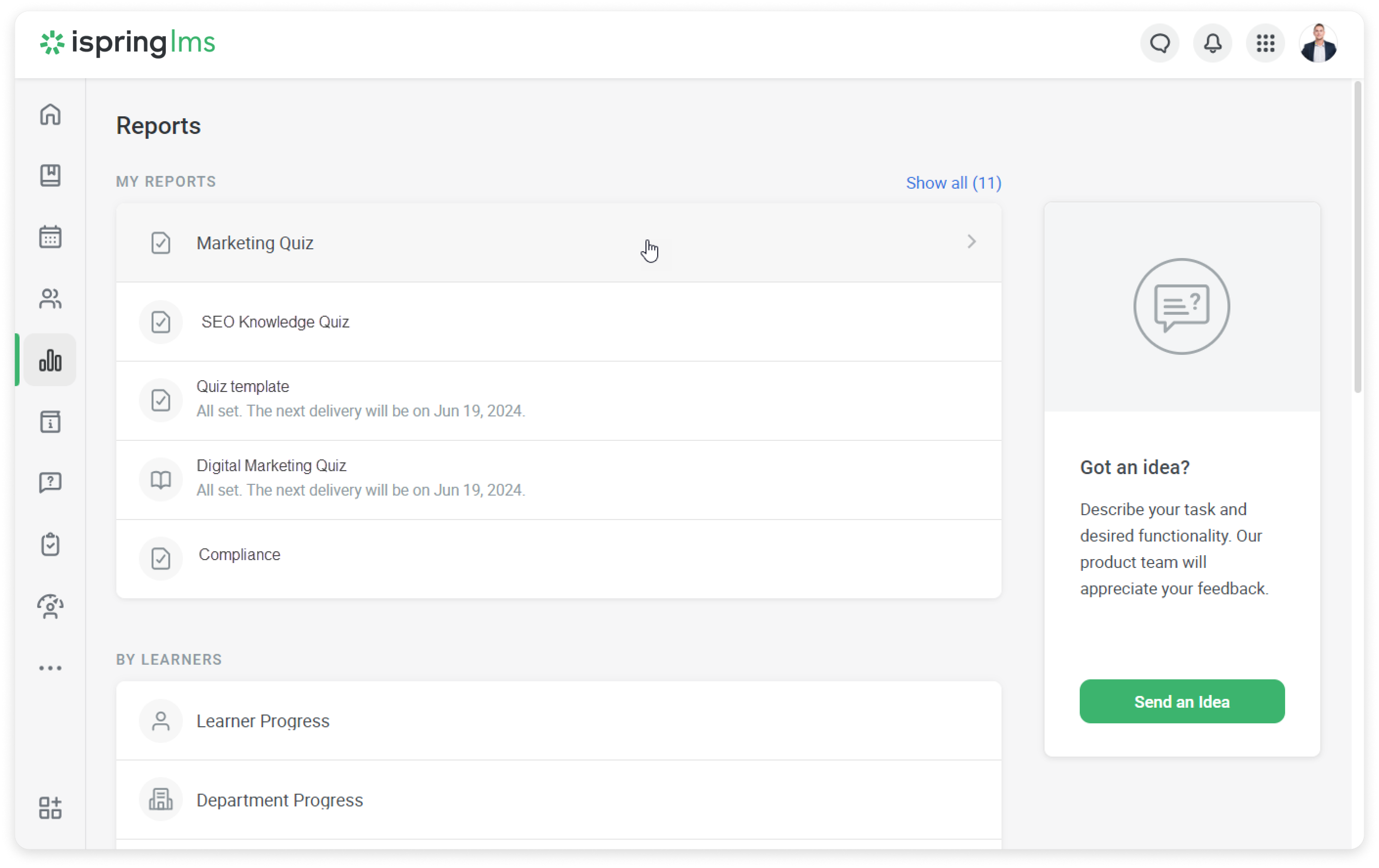Open the user profile avatar menu
1379x868 pixels.
1318,43
